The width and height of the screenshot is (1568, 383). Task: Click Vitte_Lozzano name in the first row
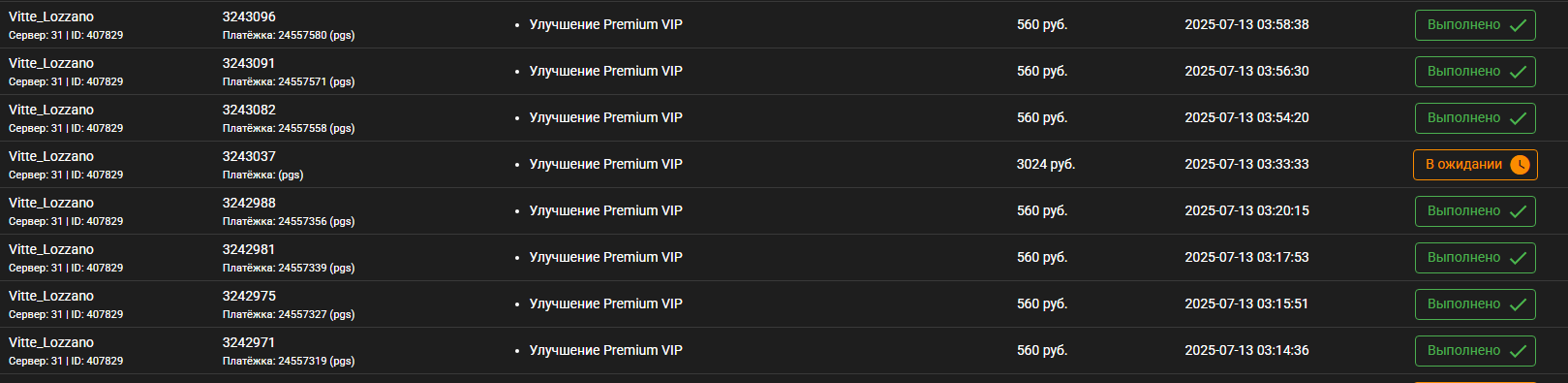pos(51,16)
